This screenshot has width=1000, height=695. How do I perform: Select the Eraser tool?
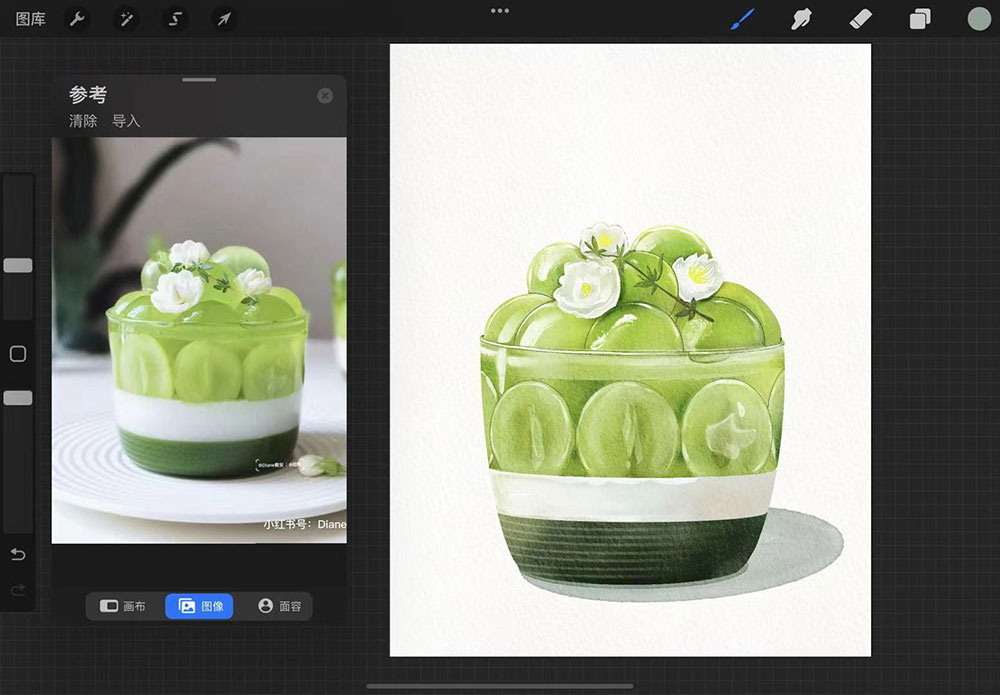(x=860, y=19)
